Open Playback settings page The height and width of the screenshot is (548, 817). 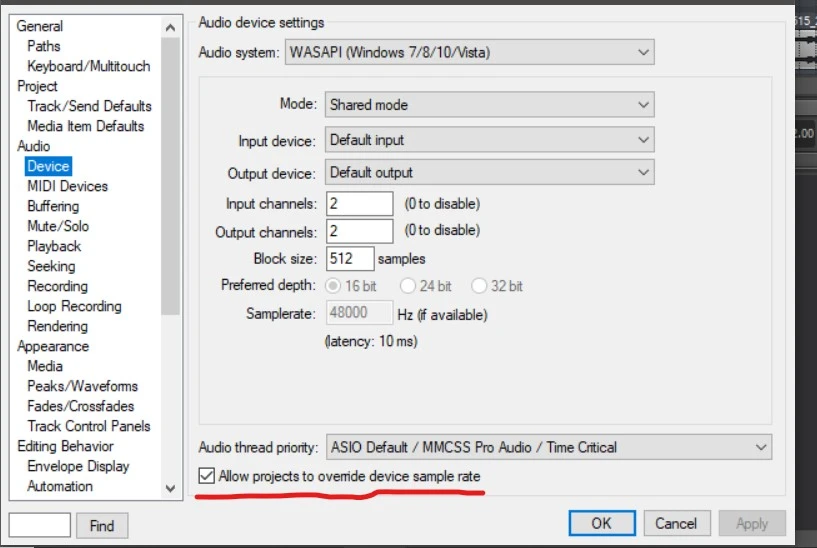click(54, 246)
